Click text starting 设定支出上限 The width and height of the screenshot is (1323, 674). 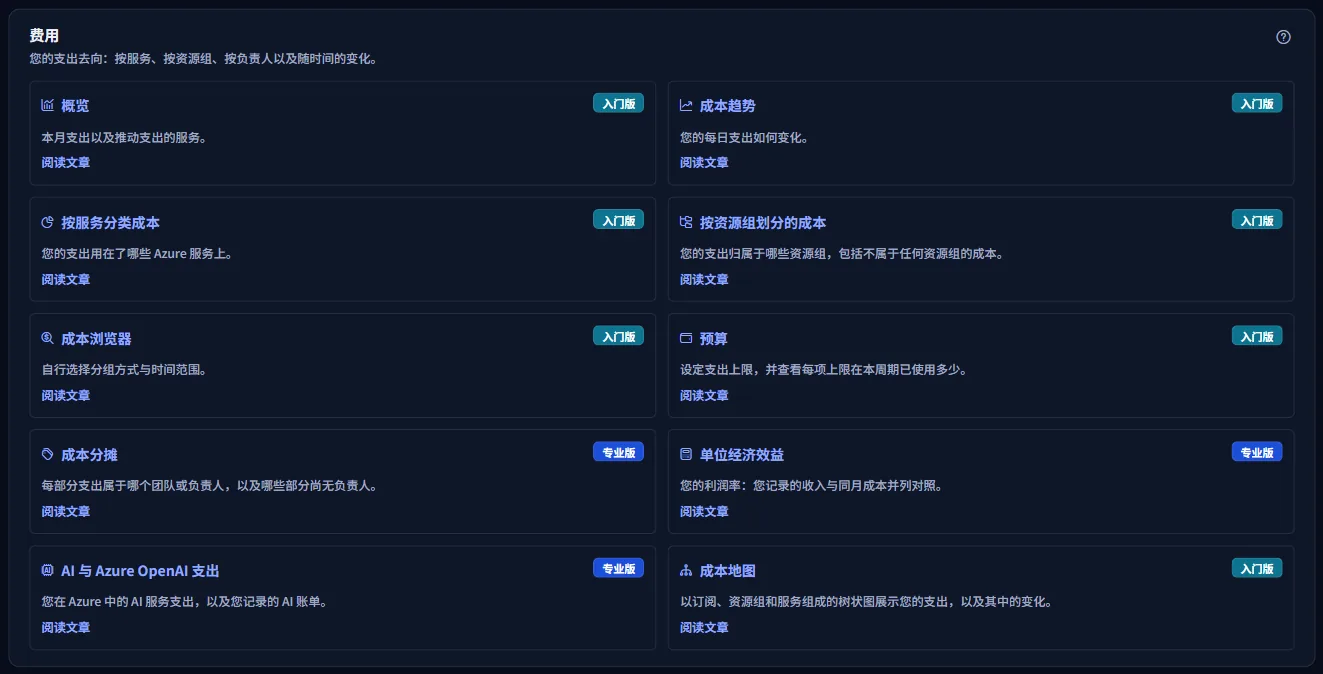coord(824,370)
